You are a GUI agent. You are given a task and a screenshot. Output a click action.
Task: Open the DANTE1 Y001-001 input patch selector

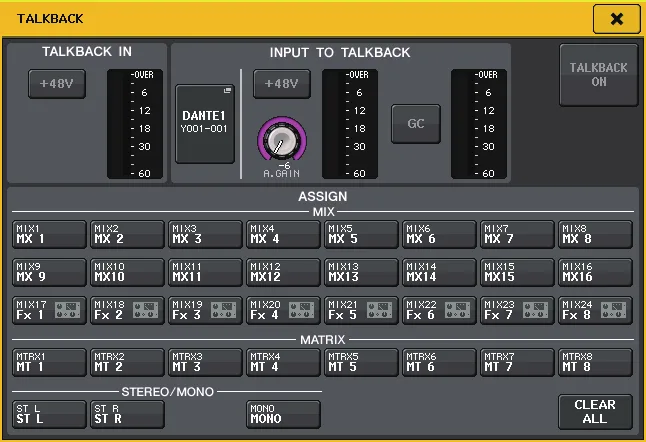point(205,124)
